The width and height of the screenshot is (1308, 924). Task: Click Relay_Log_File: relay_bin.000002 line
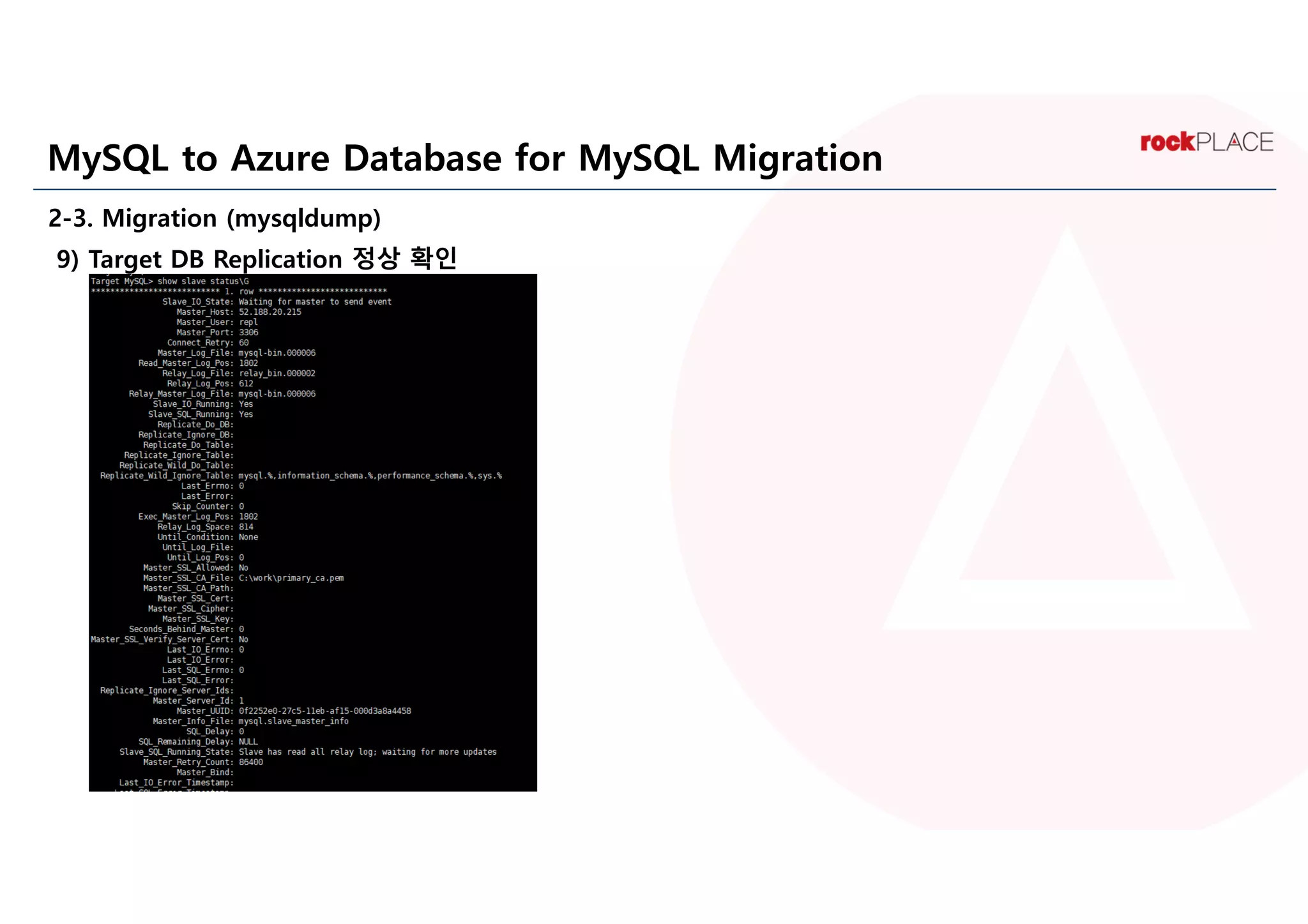[x=239, y=373]
